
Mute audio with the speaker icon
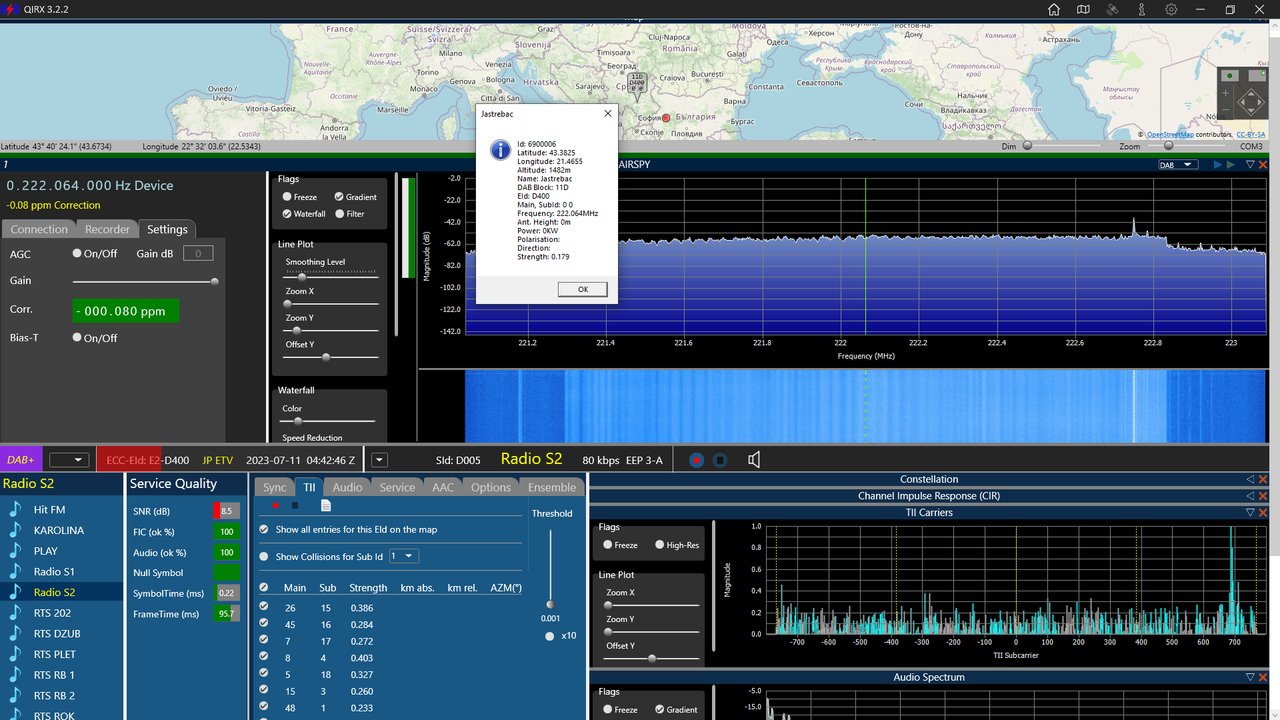(754, 460)
